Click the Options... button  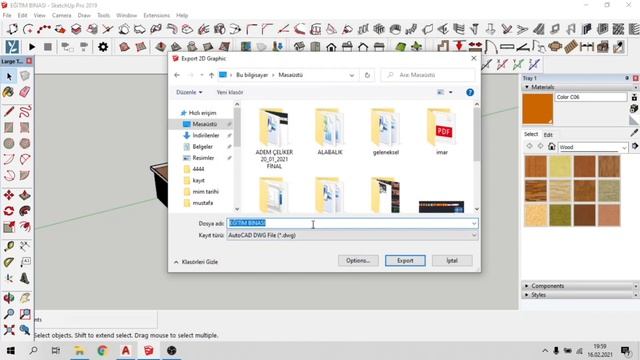tap(358, 260)
